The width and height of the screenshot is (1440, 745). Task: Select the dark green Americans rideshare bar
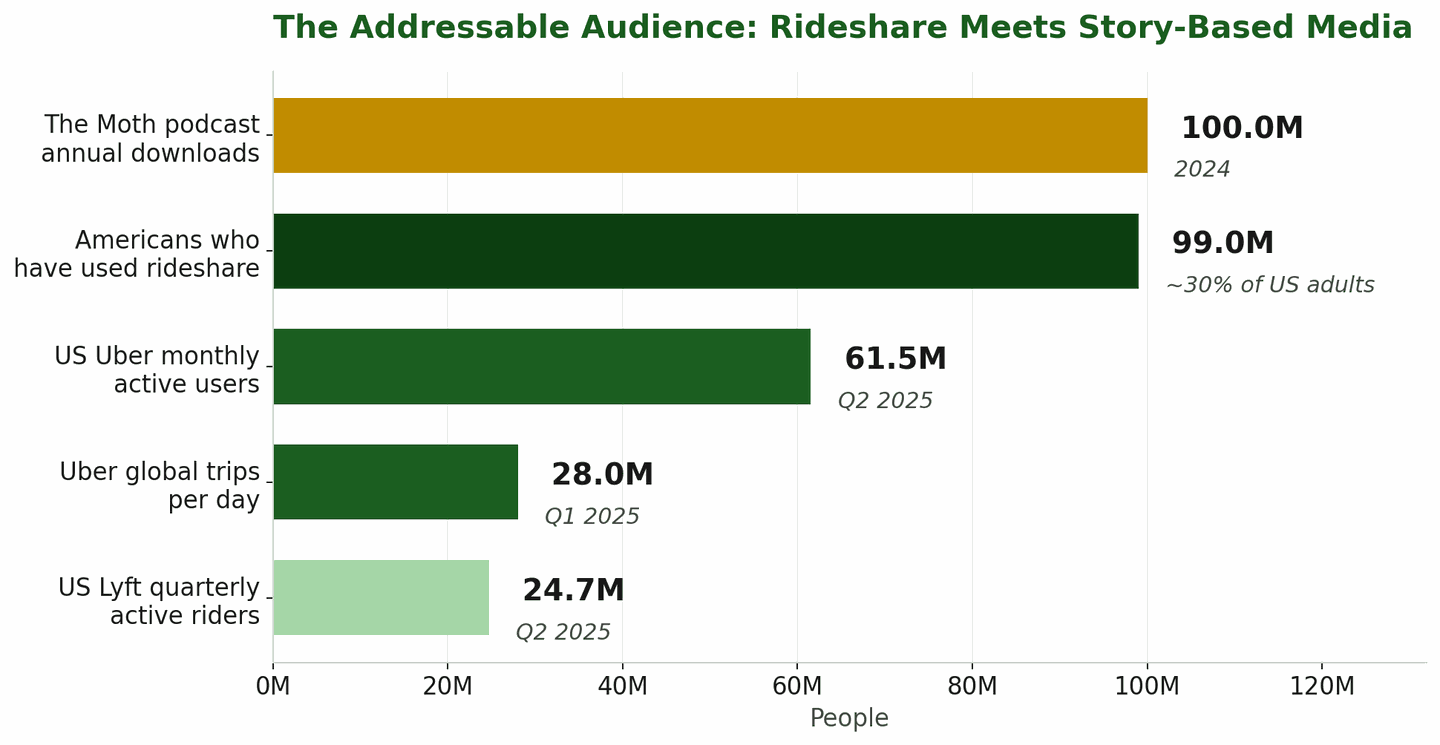[x=706, y=251]
